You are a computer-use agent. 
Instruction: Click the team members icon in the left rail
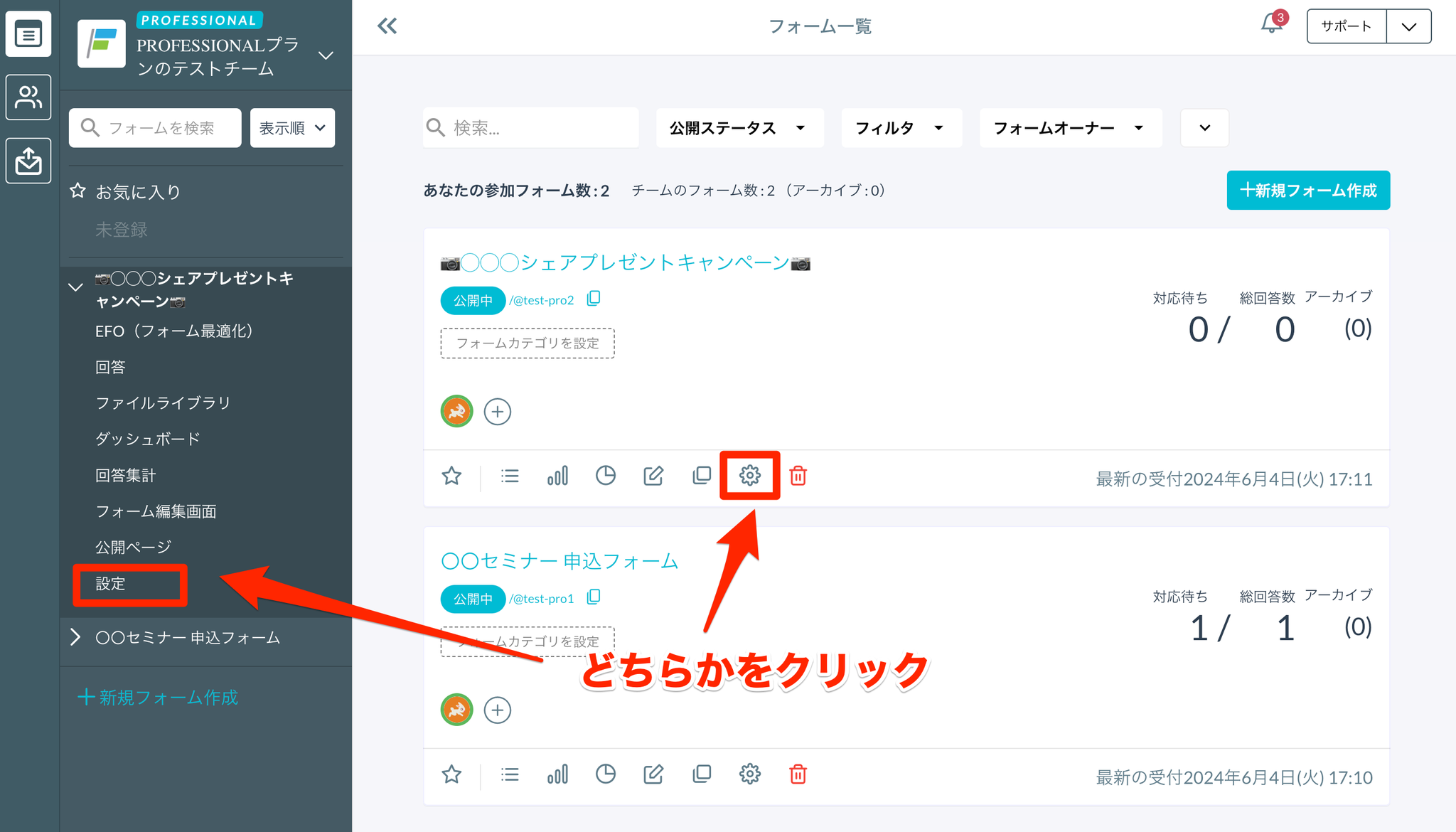point(28,97)
